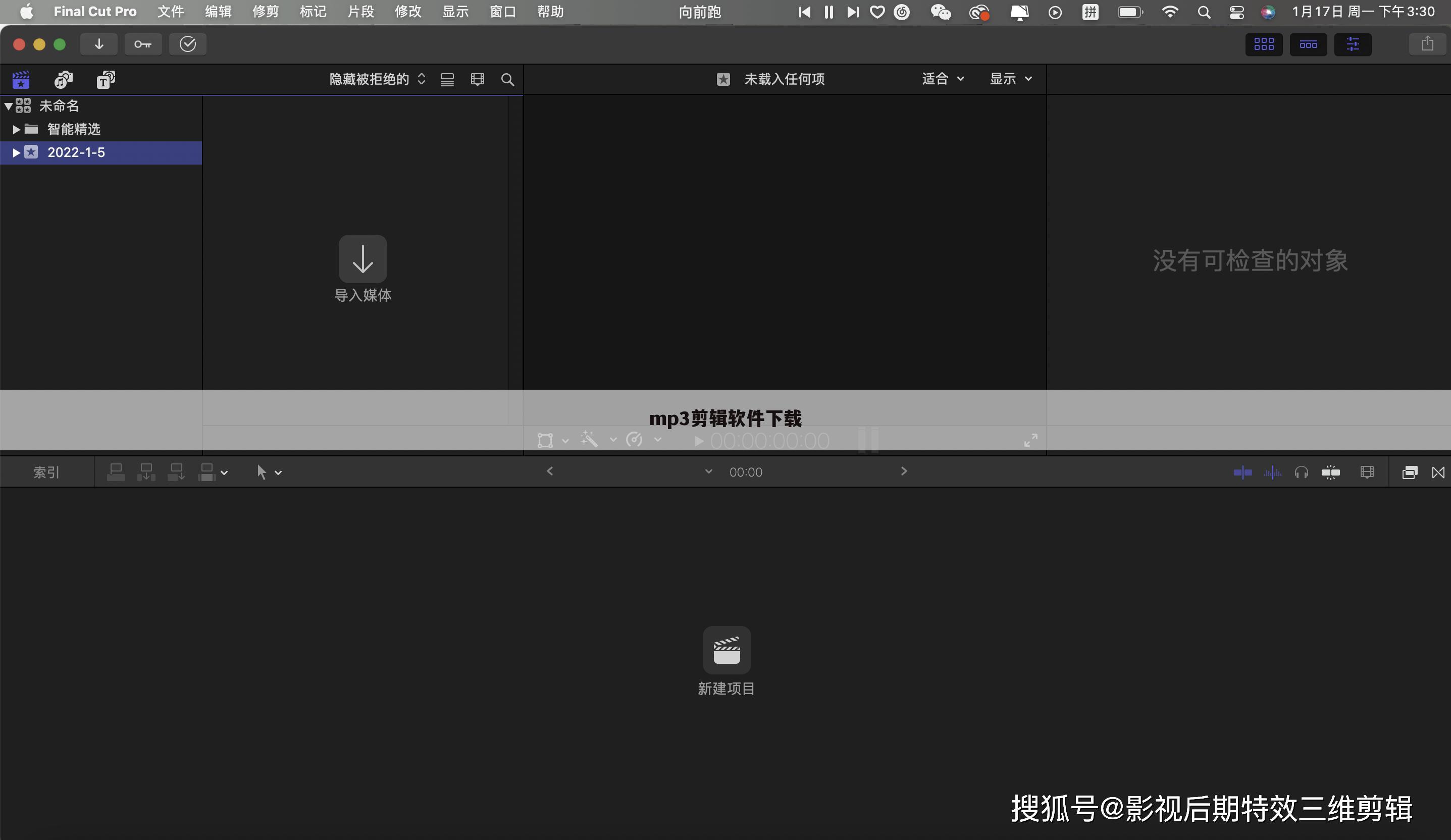Click the Siri icon in menu bar
The height and width of the screenshot is (840, 1451).
[1268, 12]
